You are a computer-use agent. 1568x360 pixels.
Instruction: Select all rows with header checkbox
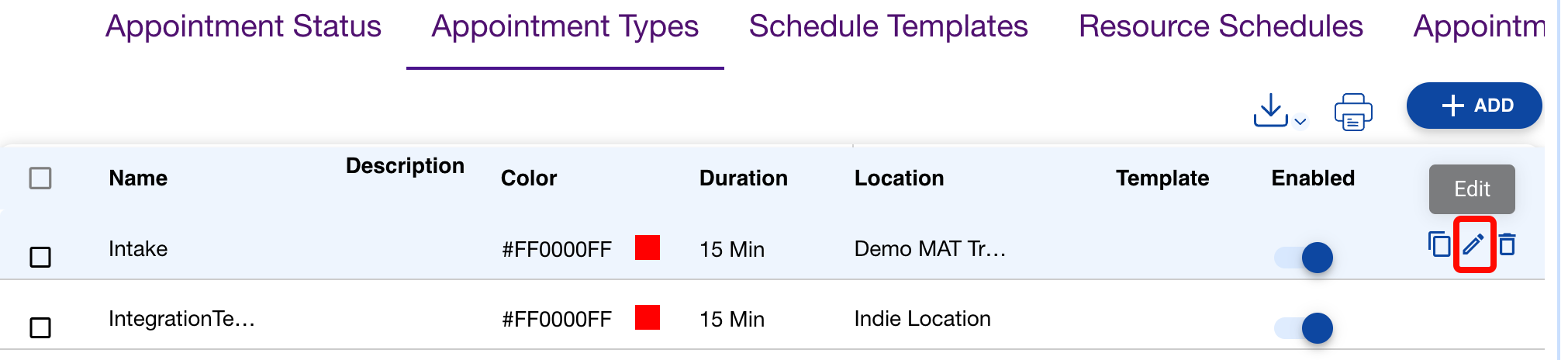40,178
